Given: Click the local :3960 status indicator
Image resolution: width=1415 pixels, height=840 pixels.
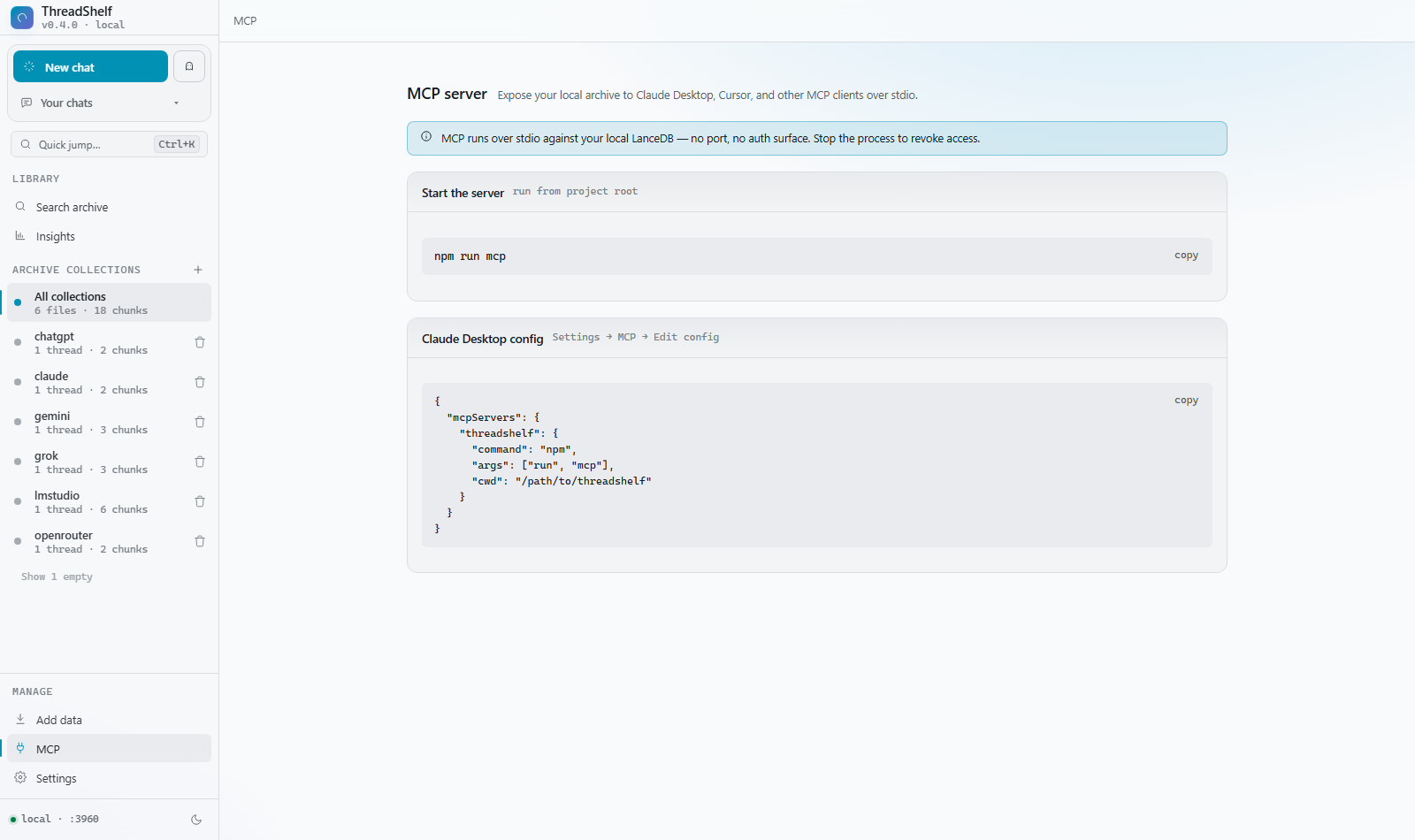Looking at the screenshot, I should (54, 819).
